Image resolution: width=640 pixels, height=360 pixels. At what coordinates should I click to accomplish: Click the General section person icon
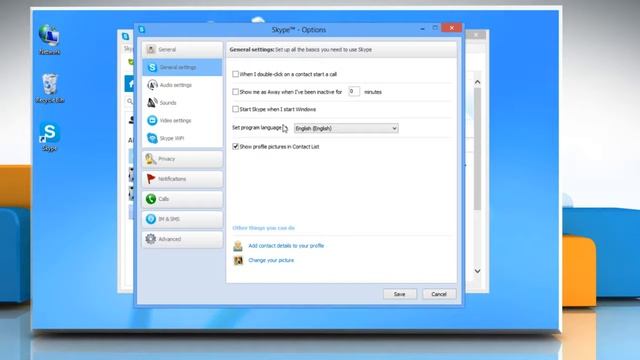[151, 49]
